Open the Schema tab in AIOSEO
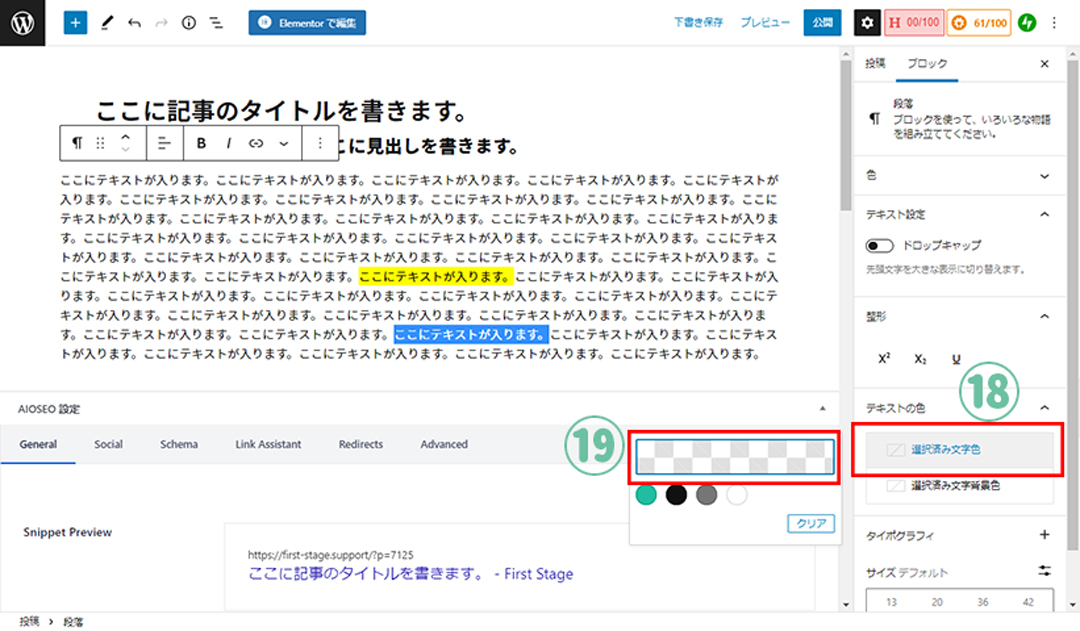Screen dimensions: 1080x631 [x=179, y=444]
